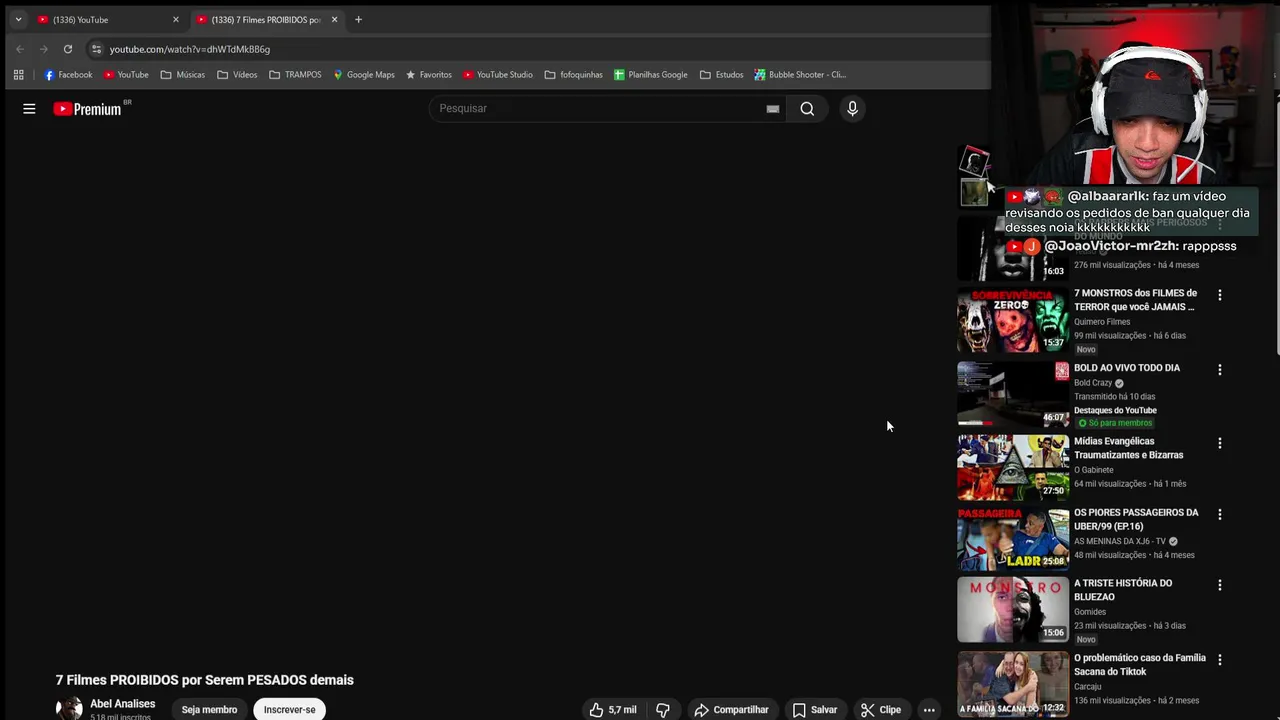Open the YouTube hamburger guide menu
Viewport: 1280px width, 720px height.
tap(29, 109)
